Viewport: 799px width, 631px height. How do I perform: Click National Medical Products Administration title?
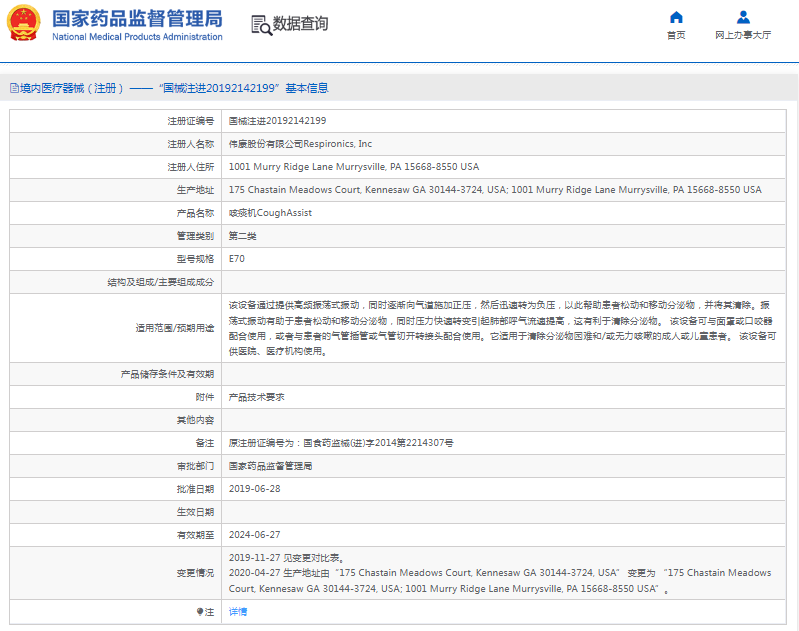point(137,37)
